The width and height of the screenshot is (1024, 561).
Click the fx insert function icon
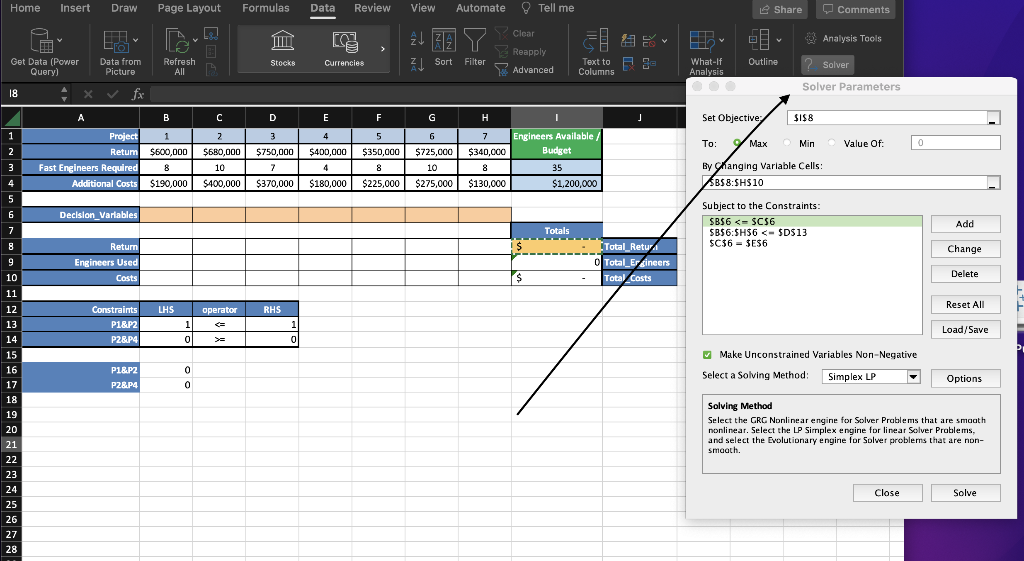137,94
